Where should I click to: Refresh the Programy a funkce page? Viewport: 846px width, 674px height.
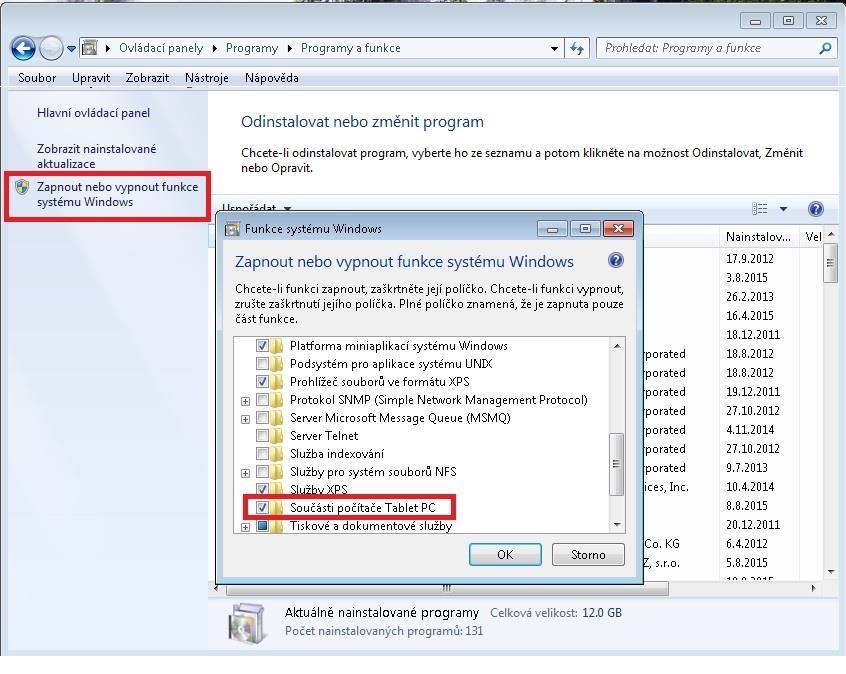coord(577,49)
